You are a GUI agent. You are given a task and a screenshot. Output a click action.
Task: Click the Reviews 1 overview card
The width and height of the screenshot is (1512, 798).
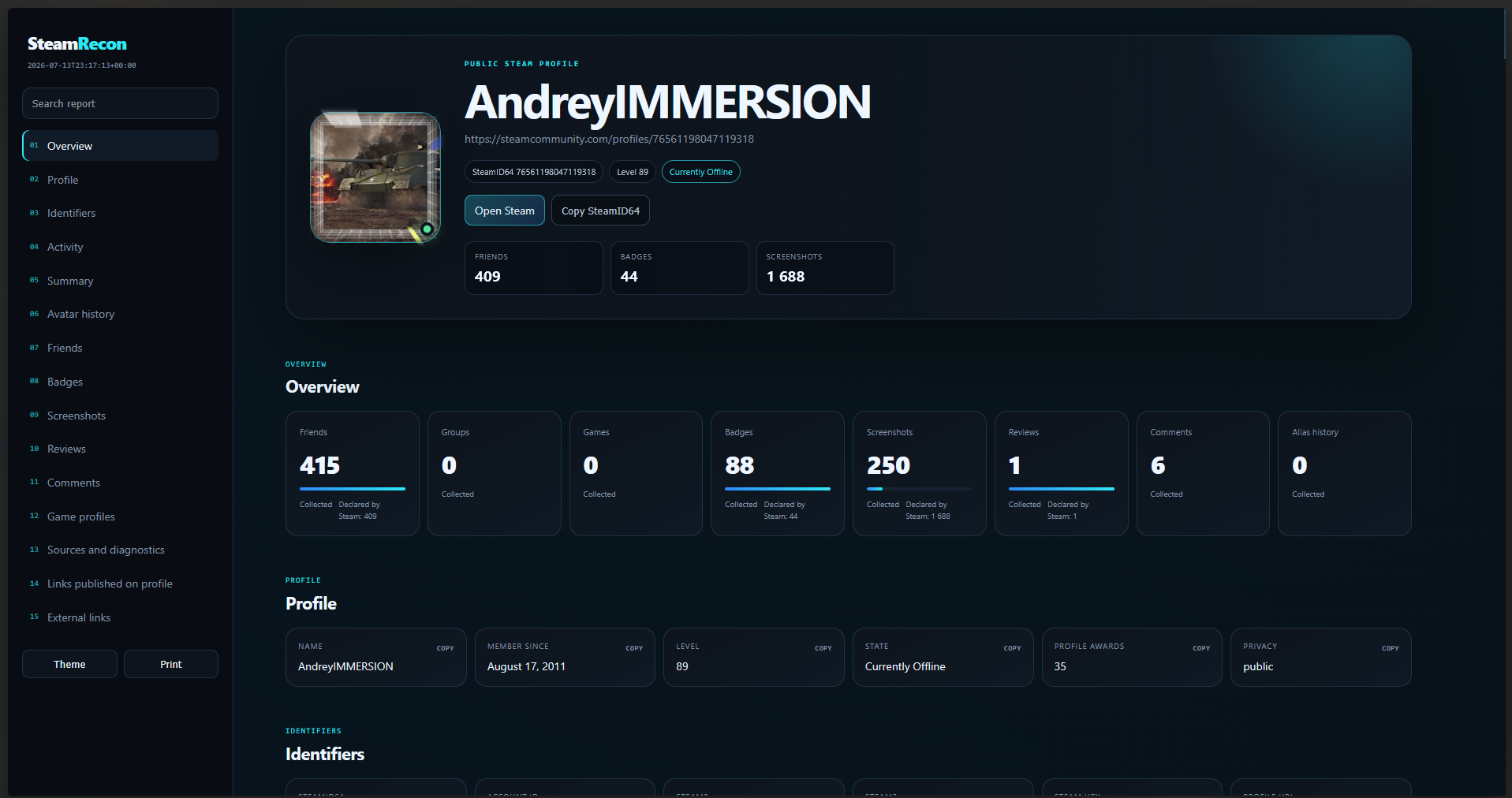click(x=1062, y=473)
